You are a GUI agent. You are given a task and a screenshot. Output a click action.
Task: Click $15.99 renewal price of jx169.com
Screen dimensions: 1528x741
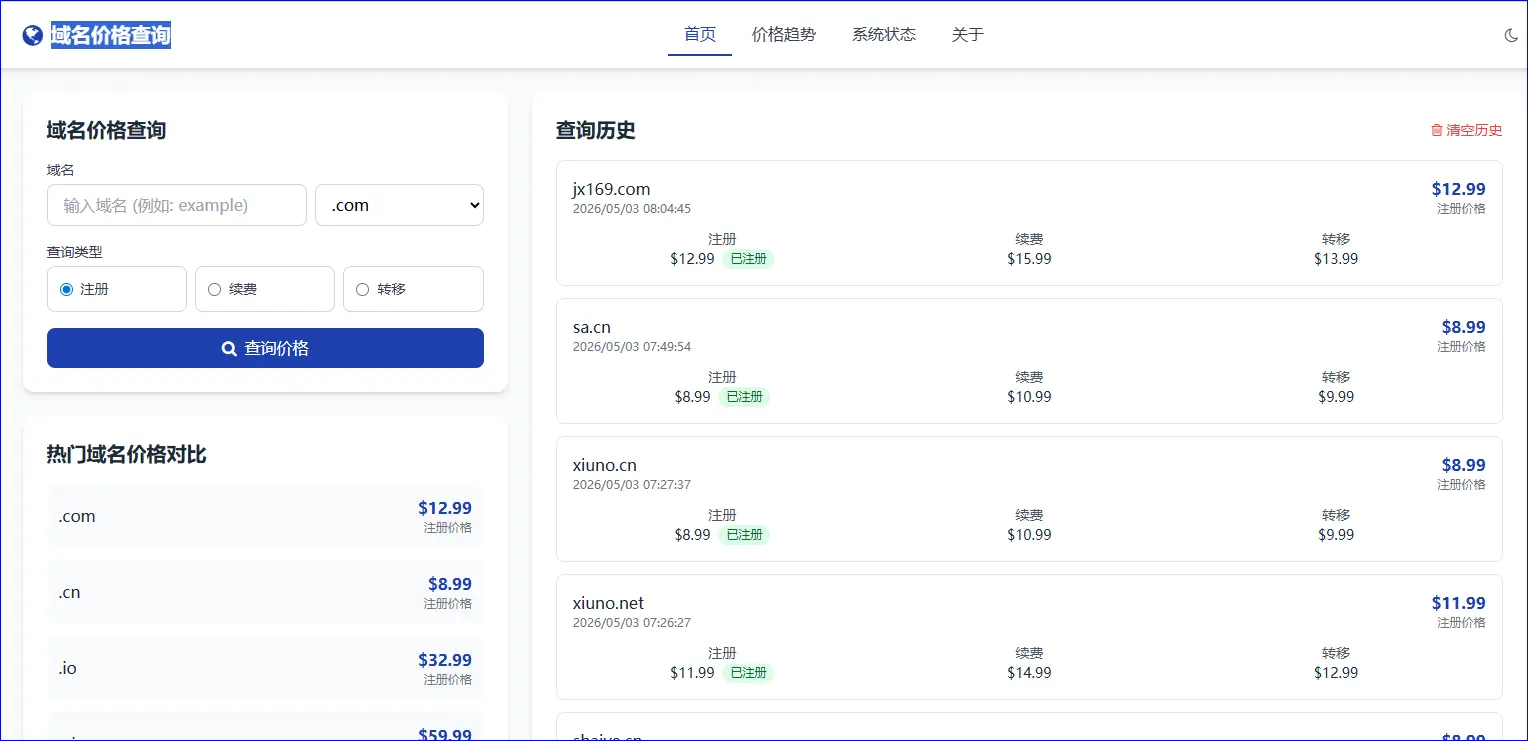pos(1029,259)
